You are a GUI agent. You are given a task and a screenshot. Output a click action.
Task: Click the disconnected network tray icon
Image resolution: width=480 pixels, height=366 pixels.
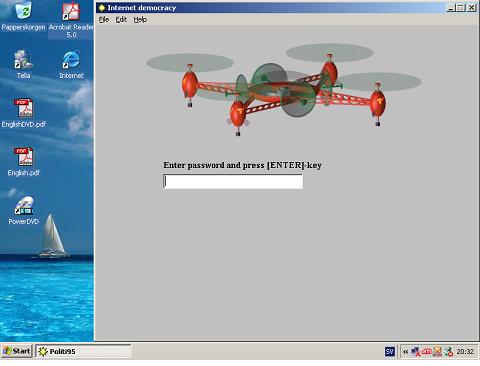(415, 351)
